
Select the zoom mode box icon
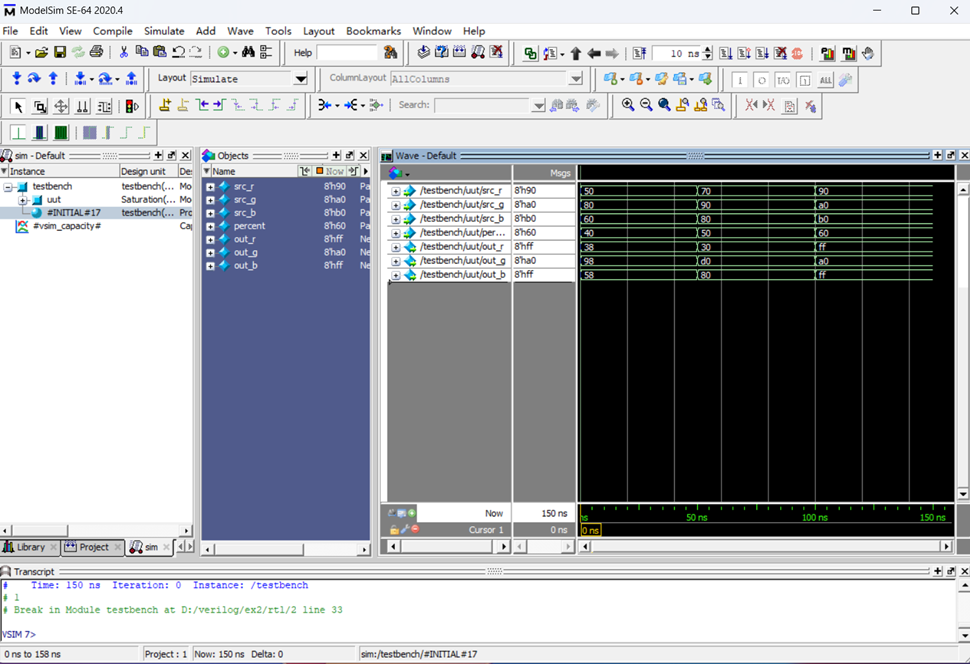(x=40, y=106)
